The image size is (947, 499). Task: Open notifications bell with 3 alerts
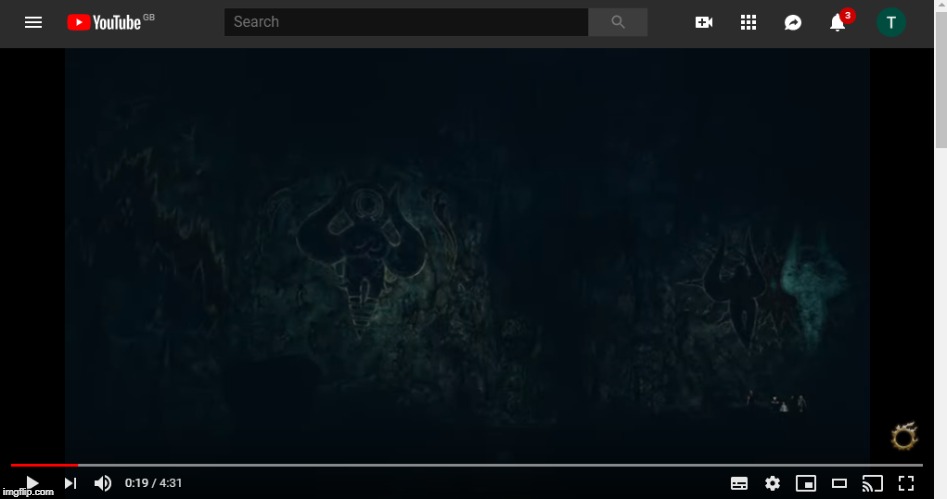pos(839,21)
